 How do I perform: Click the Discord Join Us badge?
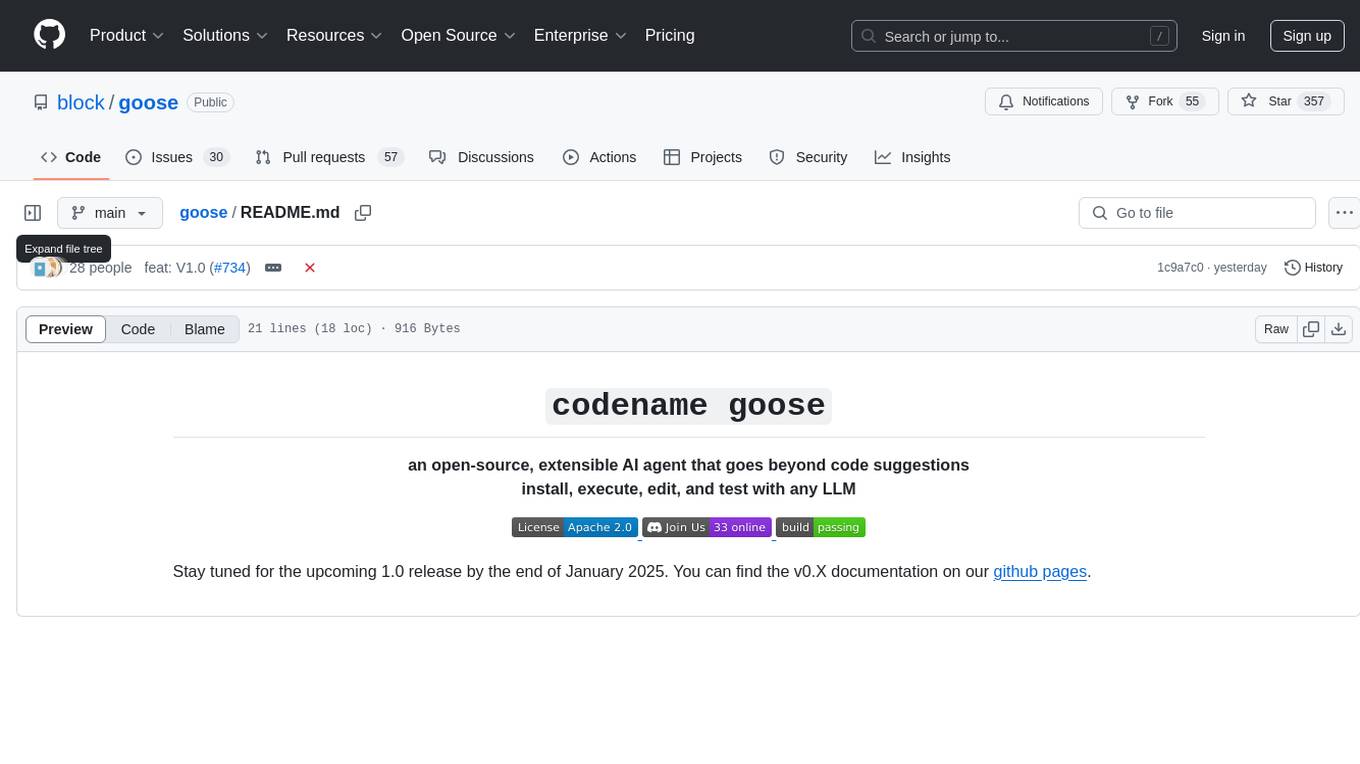click(x=707, y=527)
